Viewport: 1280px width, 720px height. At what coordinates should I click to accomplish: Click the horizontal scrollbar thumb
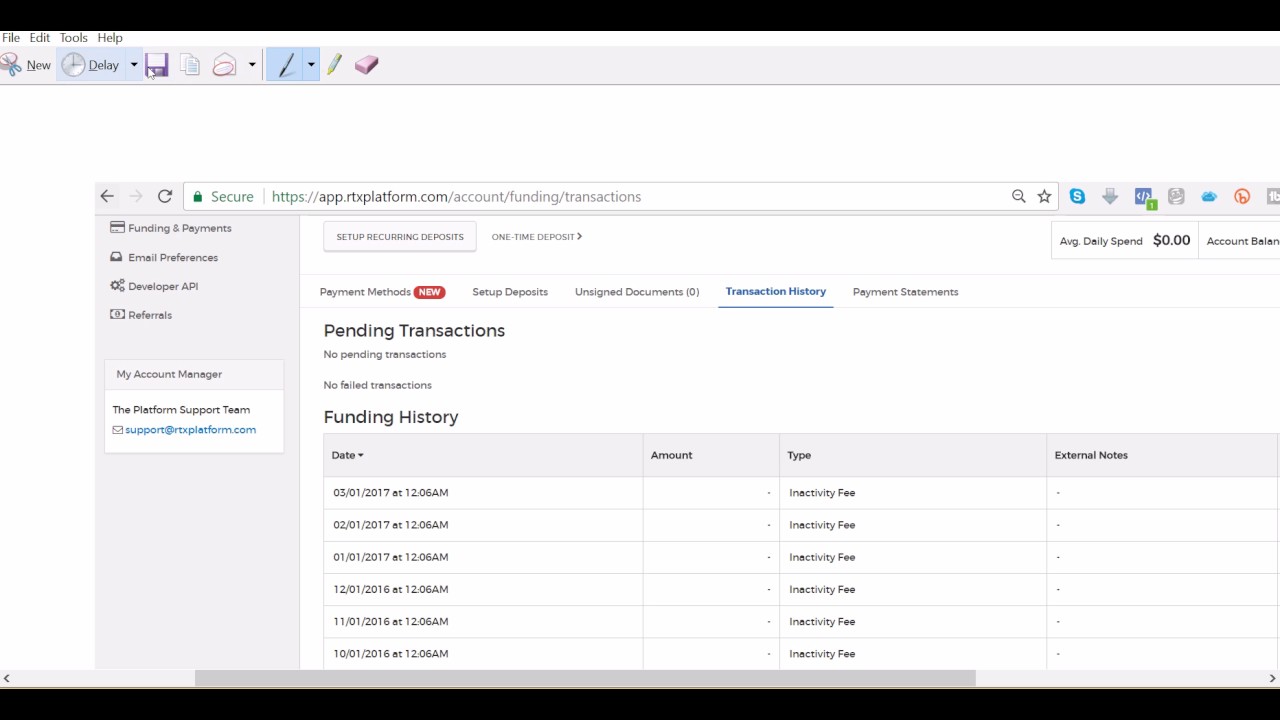pos(585,679)
